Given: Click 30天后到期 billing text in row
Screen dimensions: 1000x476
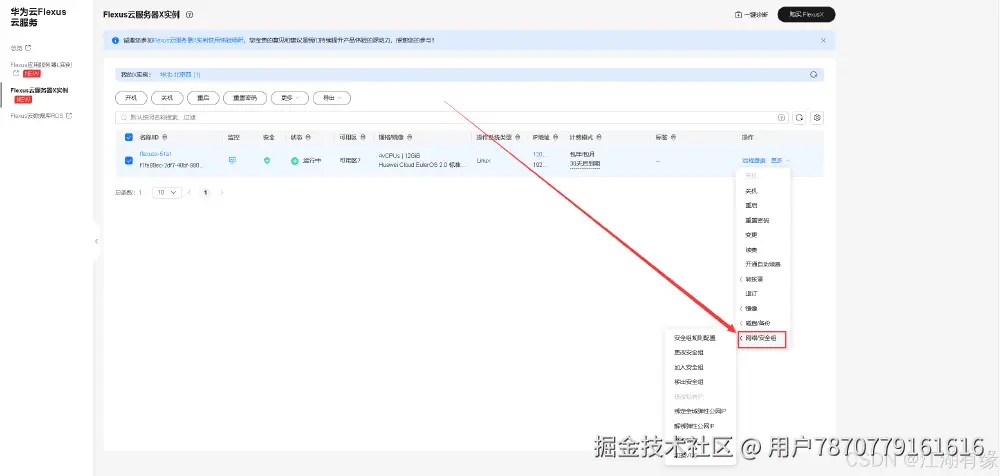Looking at the screenshot, I should coord(585,165).
